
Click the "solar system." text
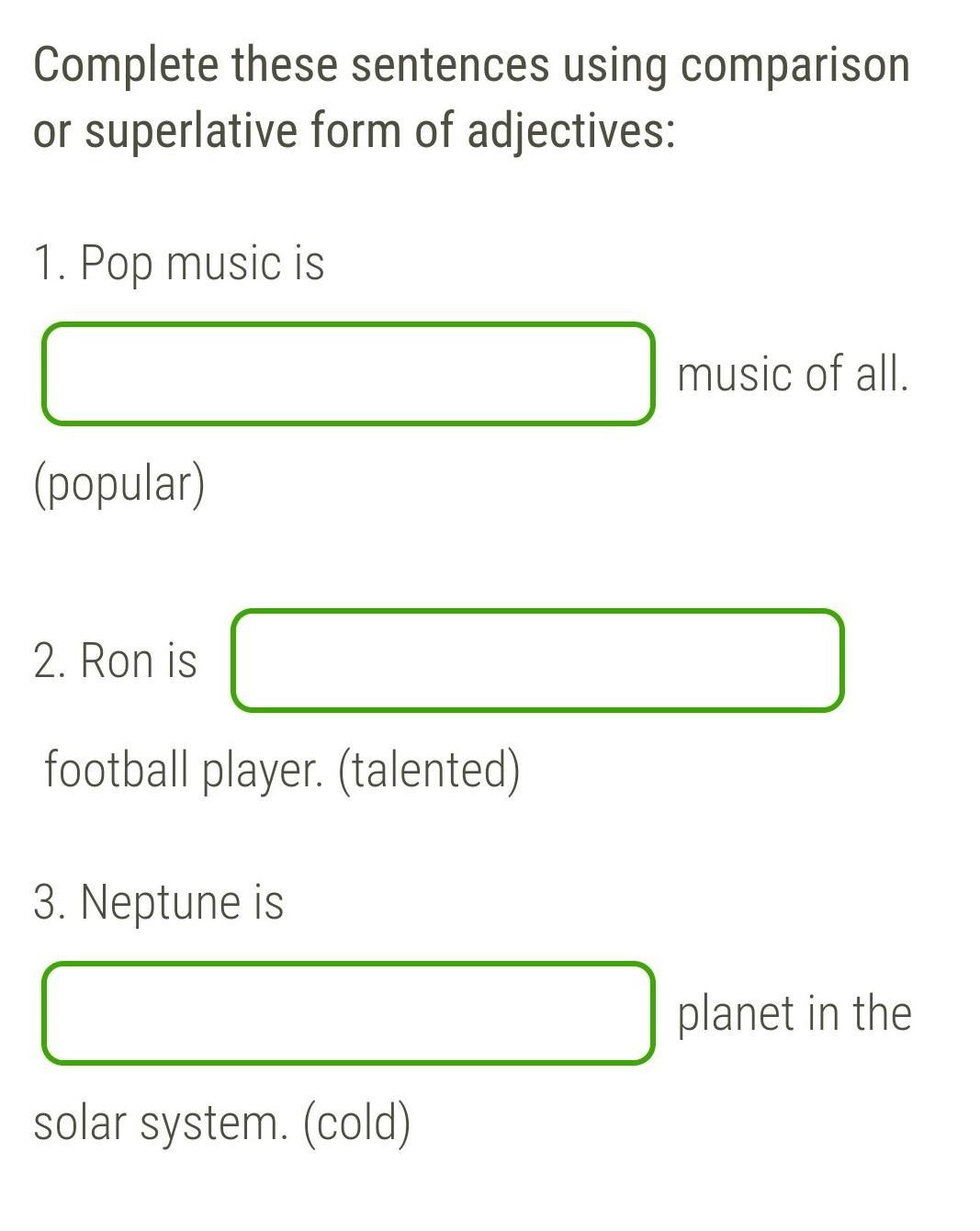point(160,1123)
